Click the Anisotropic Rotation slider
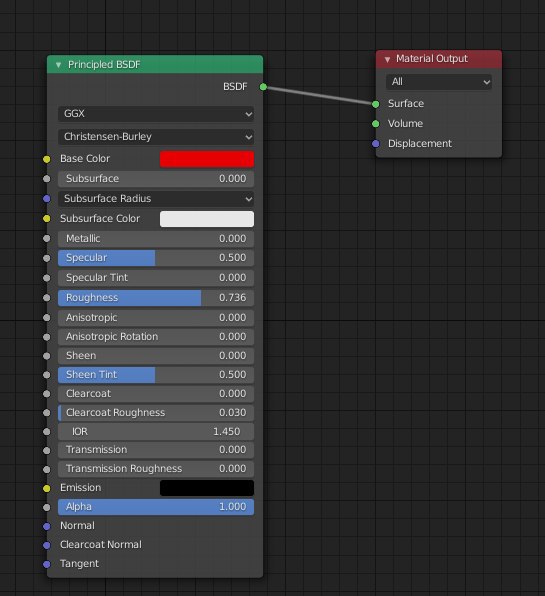The width and height of the screenshot is (545, 596). pyautogui.click(x=156, y=337)
